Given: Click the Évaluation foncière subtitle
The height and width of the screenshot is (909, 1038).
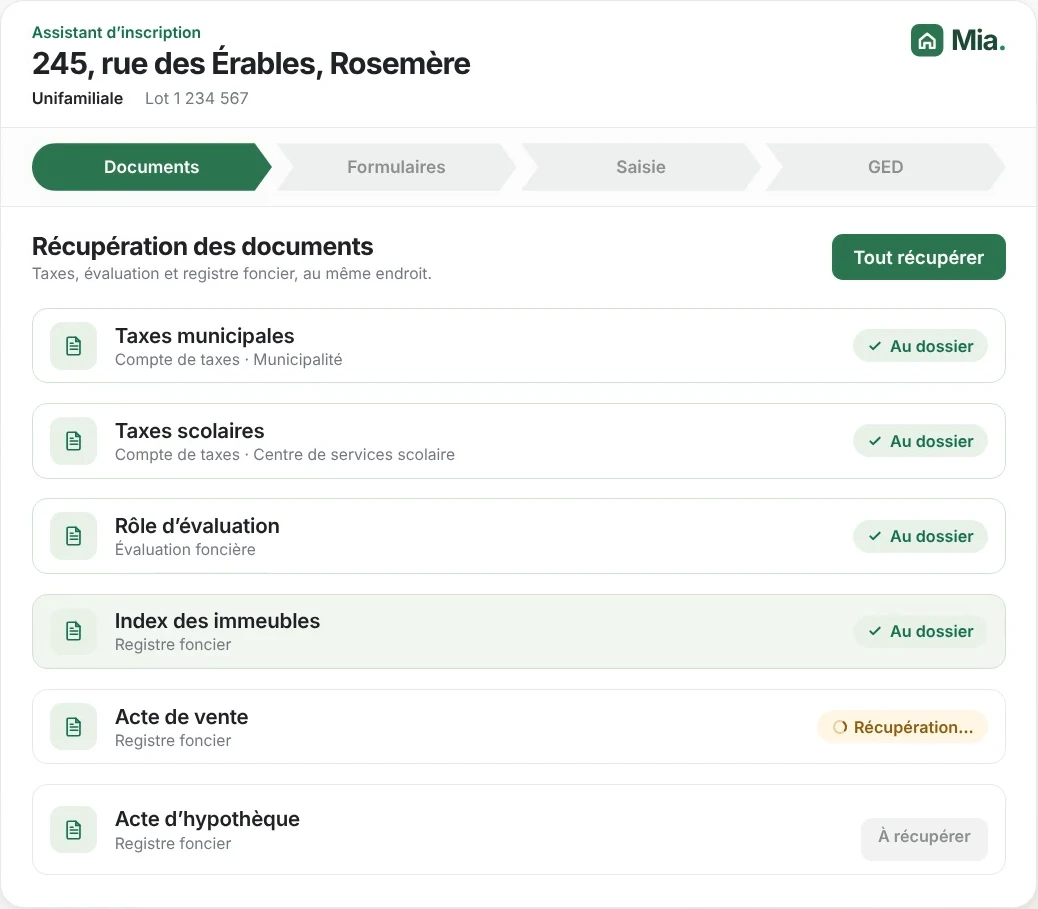Looking at the screenshot, I should pos(185,550).
